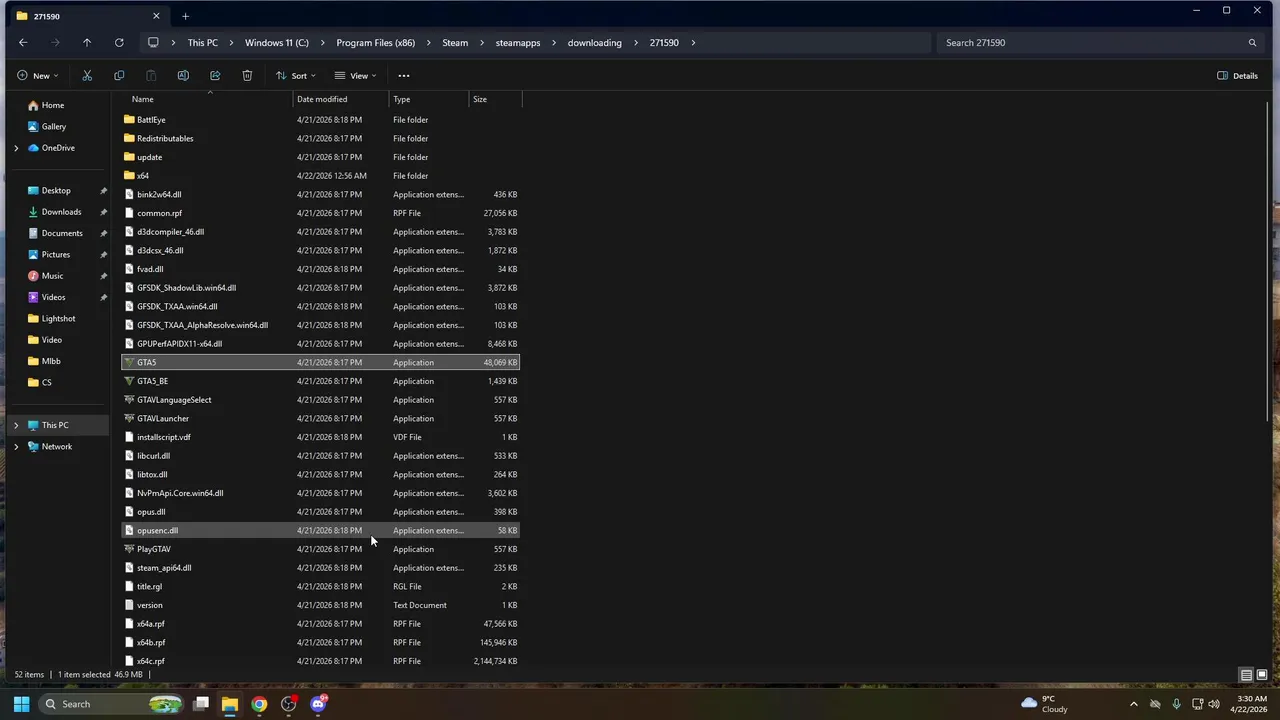Expand This PC in navigation pane
1280x720 pixels.
click(16, 425)
